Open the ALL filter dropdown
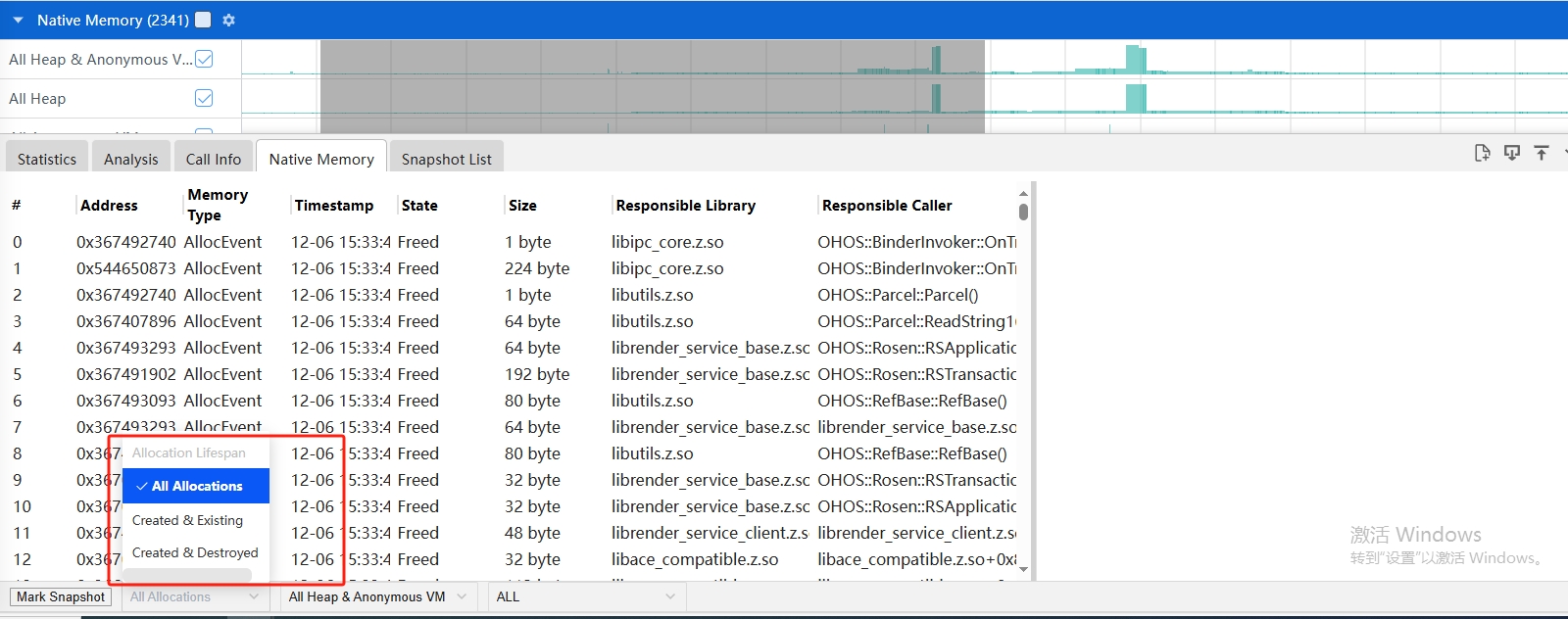Viewport: 1568px width, 619px height. (x=586, y=596)
